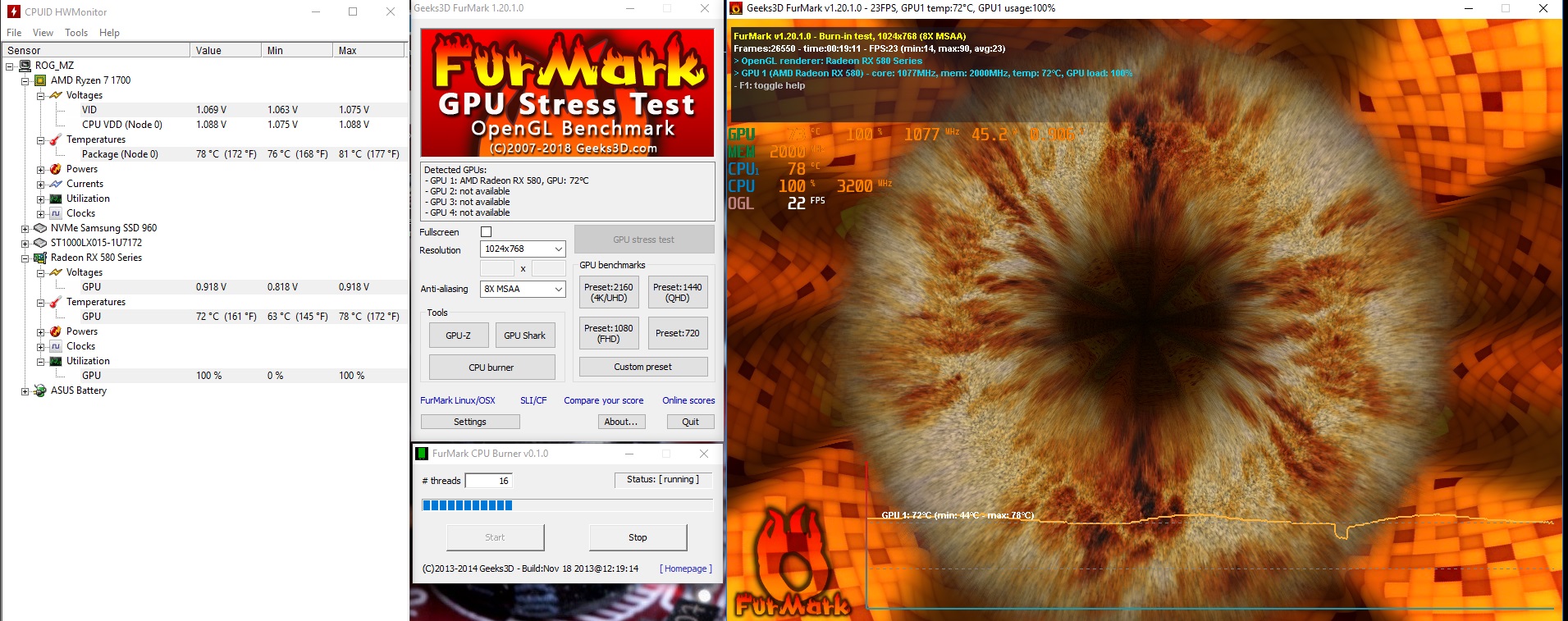Click the ROG_MZ computer icon
Screen dimensions: 1568x621
click(x=25, y=66)
